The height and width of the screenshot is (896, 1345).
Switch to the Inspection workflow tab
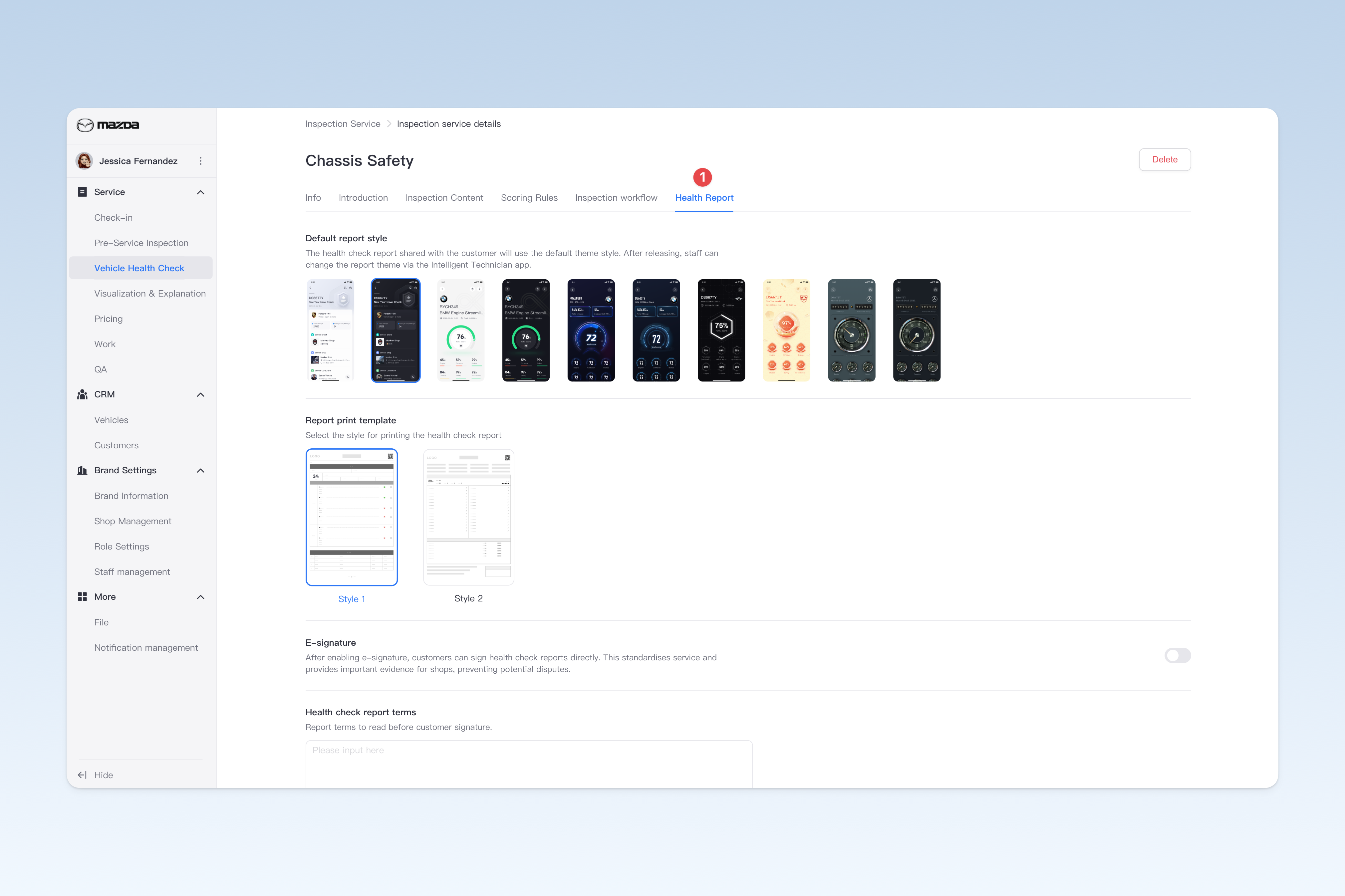point(616,198)
